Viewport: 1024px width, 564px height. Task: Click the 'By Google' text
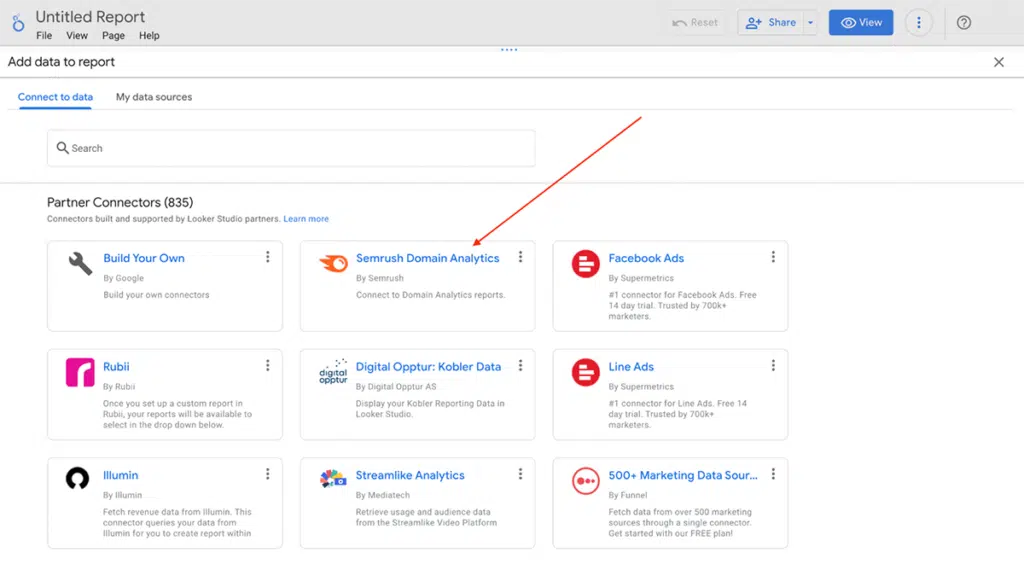click(x=123, y=278)
